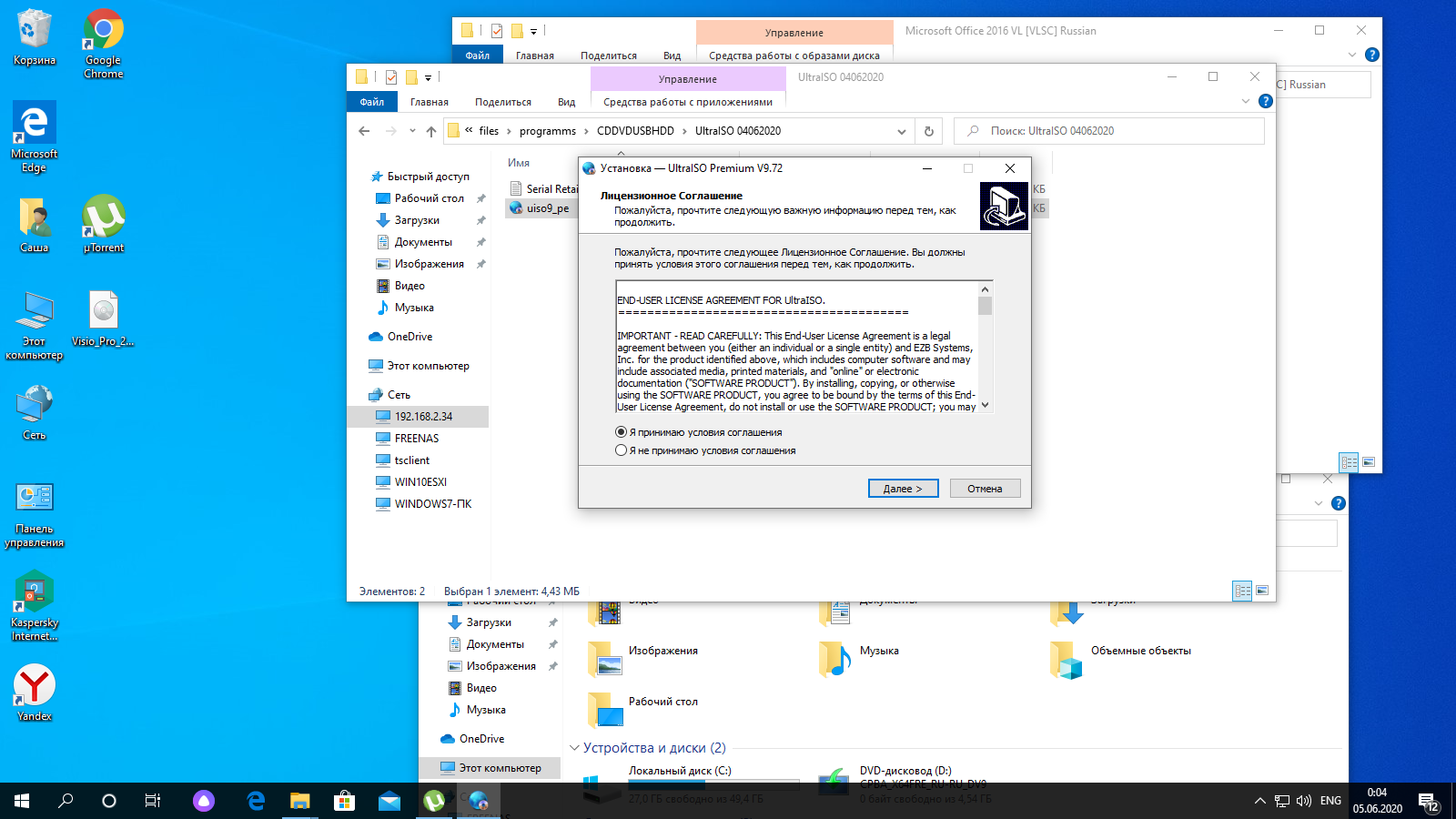This screenshot has height=819, width=1456.
Task: Open Google Chrome desktop shortcut
Action: tap(104, 44)
